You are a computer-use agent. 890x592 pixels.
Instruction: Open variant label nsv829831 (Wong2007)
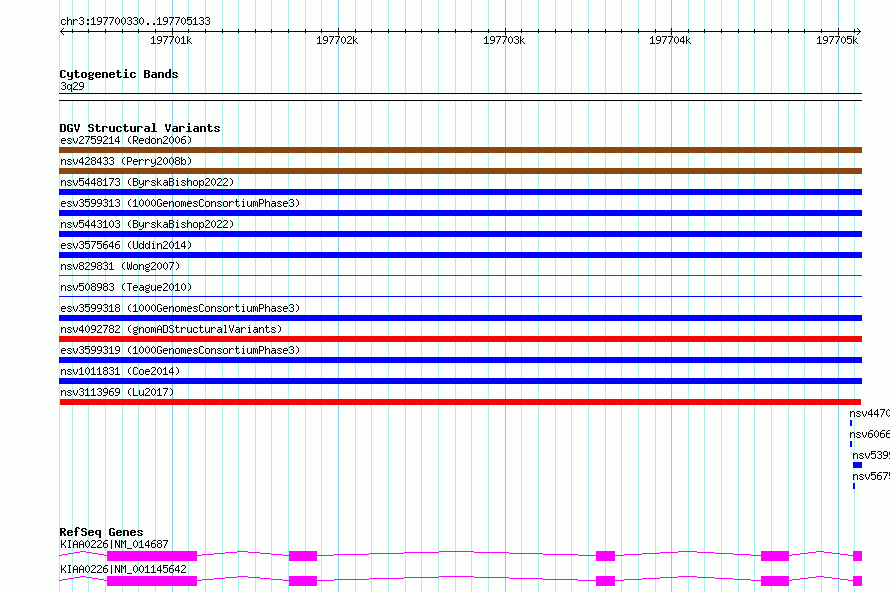(x=120, y=266)
